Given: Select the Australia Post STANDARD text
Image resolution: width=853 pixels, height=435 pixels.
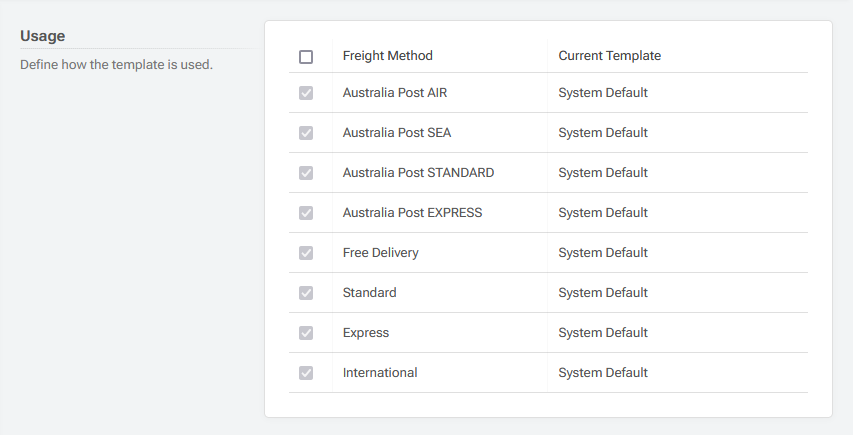Looking at the screenshot, I should [418, 172].
